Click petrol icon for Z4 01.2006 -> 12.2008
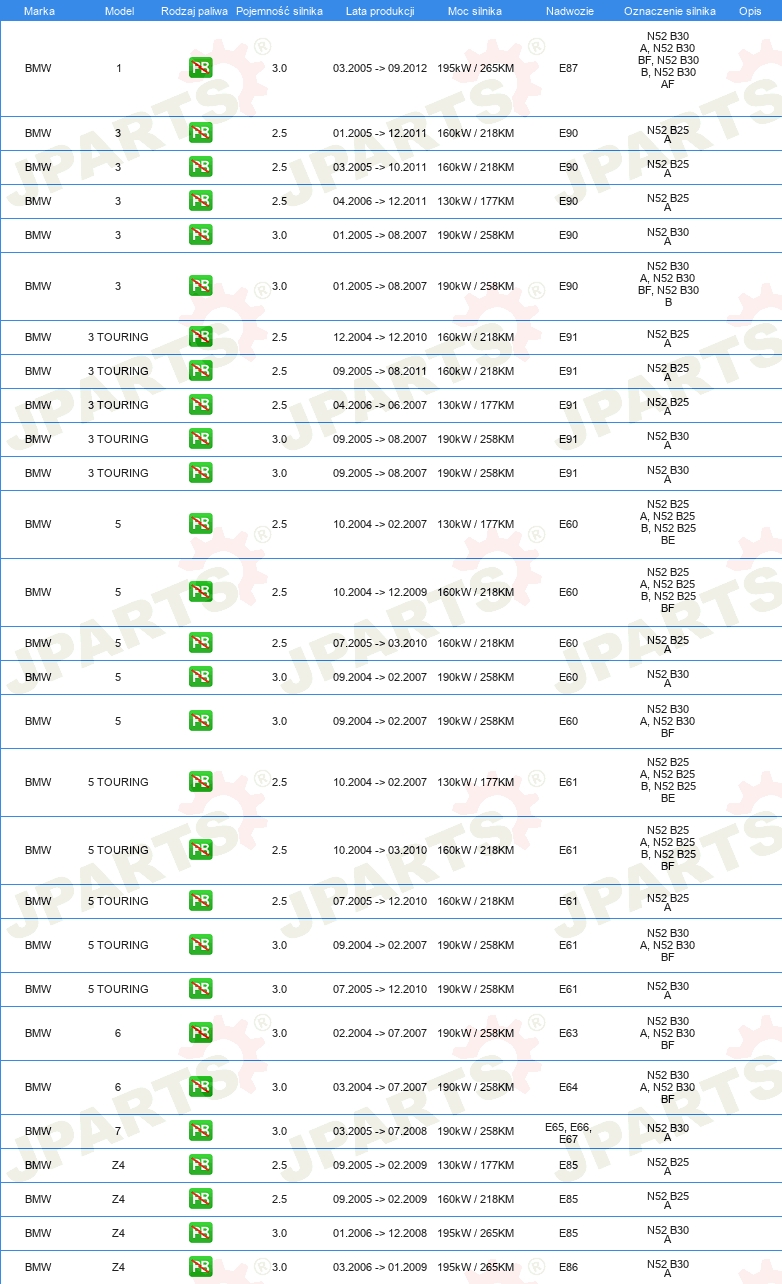The image size is (782, 1284). pos(200,1233)
